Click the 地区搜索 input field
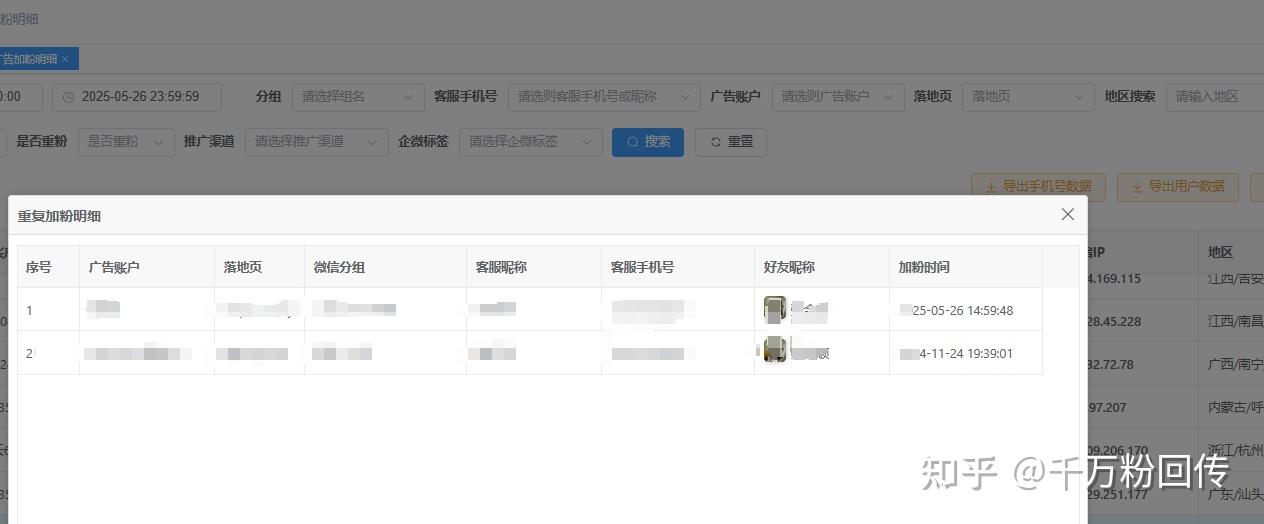This screenshot has width=1264, height=524. (1215, 97)
